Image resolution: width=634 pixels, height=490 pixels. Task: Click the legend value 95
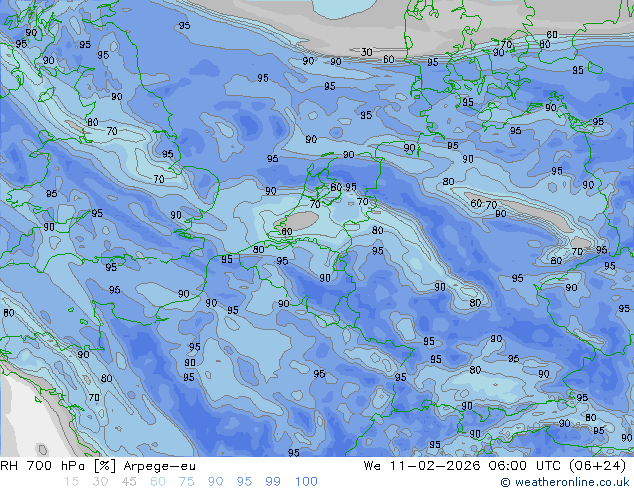[x=244, y=482]
